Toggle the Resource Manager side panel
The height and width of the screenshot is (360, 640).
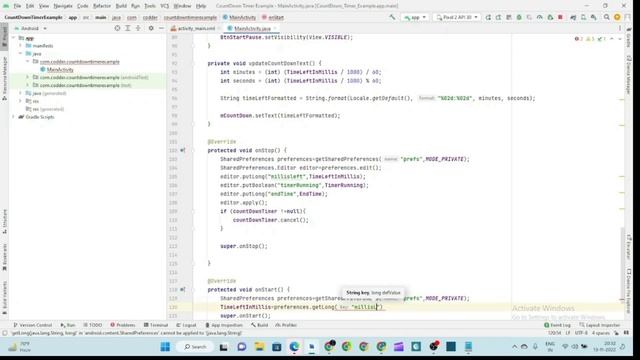tap(4, 78)
